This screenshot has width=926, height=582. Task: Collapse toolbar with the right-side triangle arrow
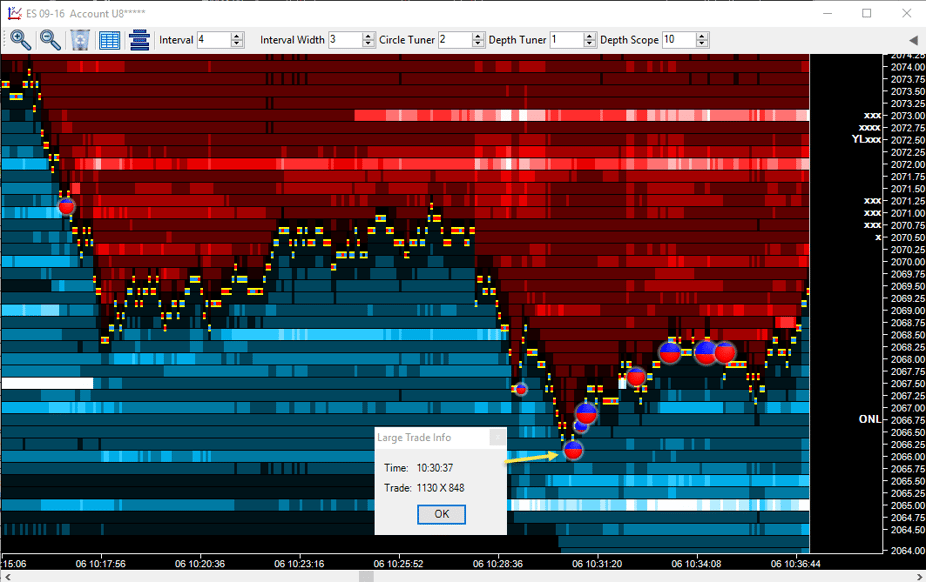(x=912, y=40)
